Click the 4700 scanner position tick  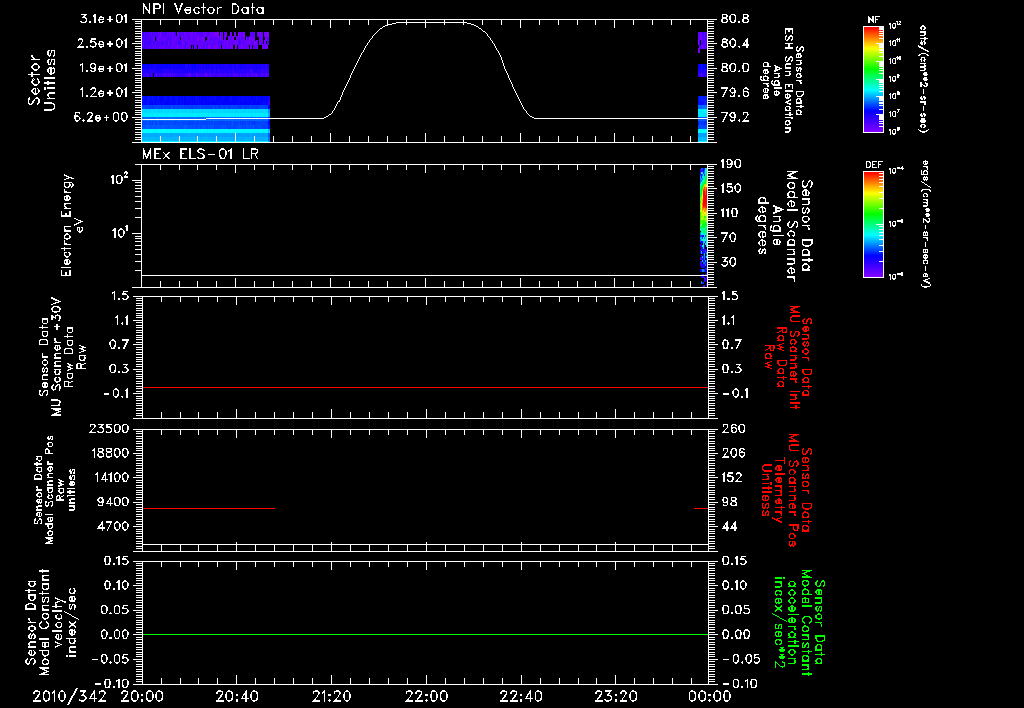point(112,526)
